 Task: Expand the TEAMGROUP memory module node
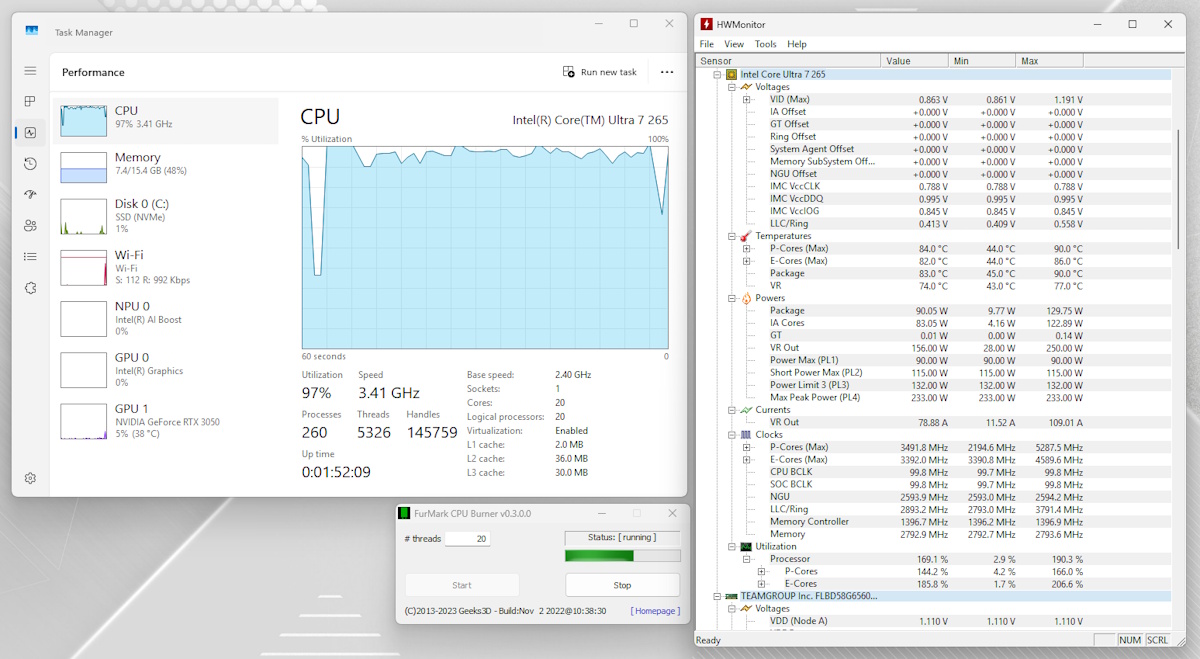pos(718,596)
